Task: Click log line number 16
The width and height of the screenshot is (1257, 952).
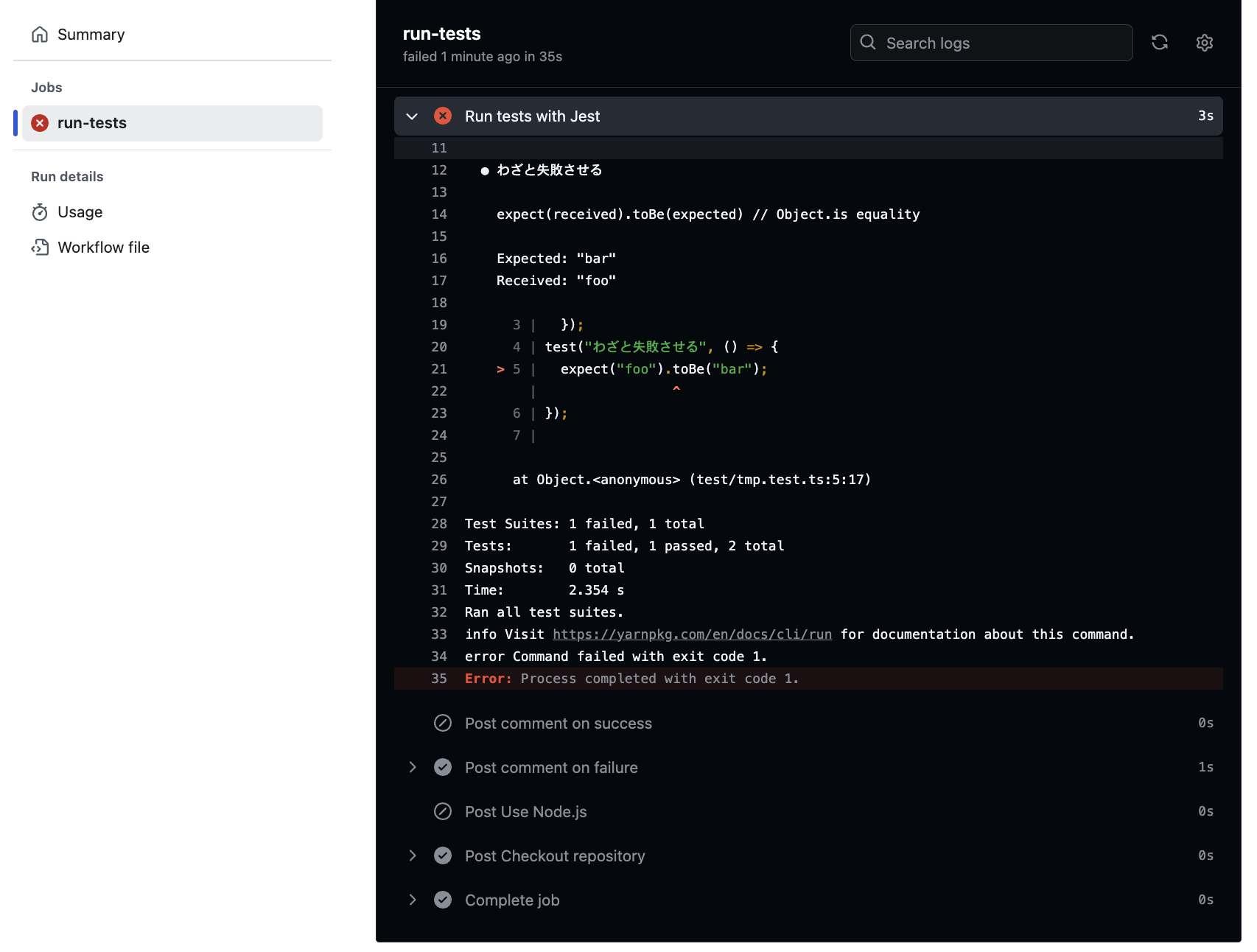Action: (x=439, y=259)
